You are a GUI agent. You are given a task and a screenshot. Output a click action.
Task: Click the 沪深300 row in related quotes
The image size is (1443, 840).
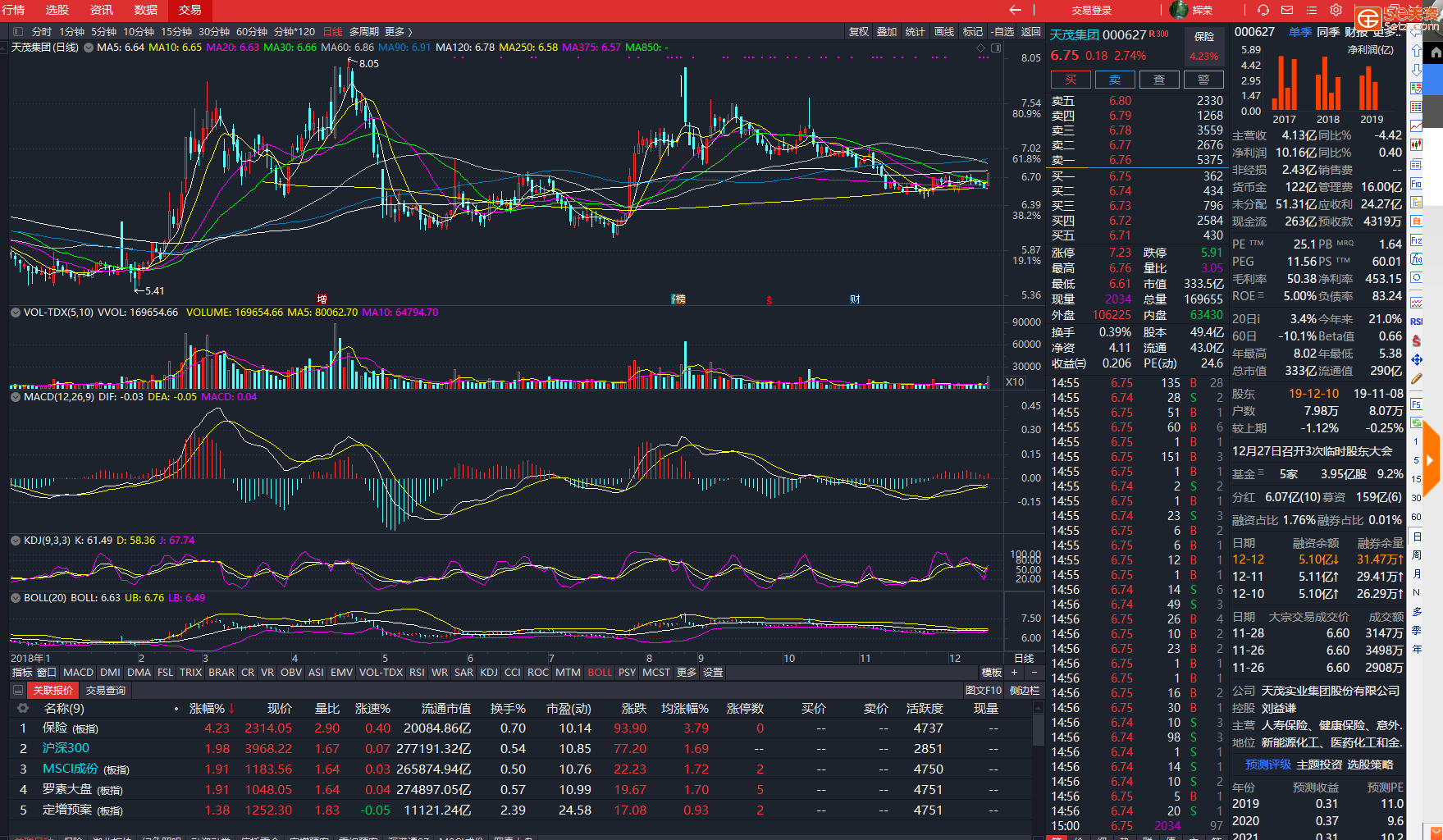520,749
